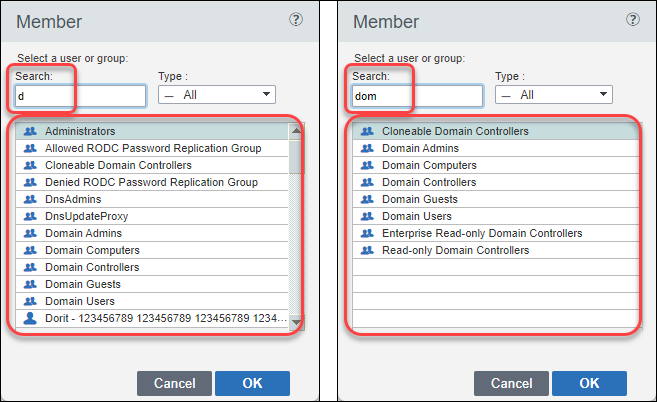Click group icon beside Read-only Domain Controllers

(x=367, y=250)
